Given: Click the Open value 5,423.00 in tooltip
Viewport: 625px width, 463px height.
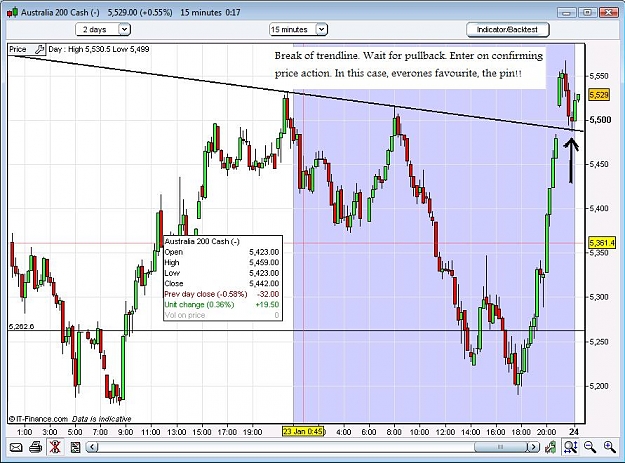Looking at the screenshot, I should pos(264,252).
